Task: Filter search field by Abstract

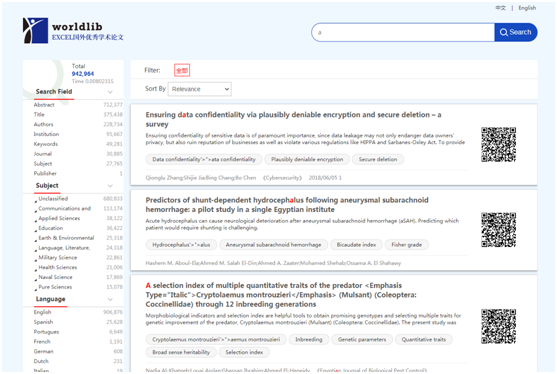Action: 44,105
